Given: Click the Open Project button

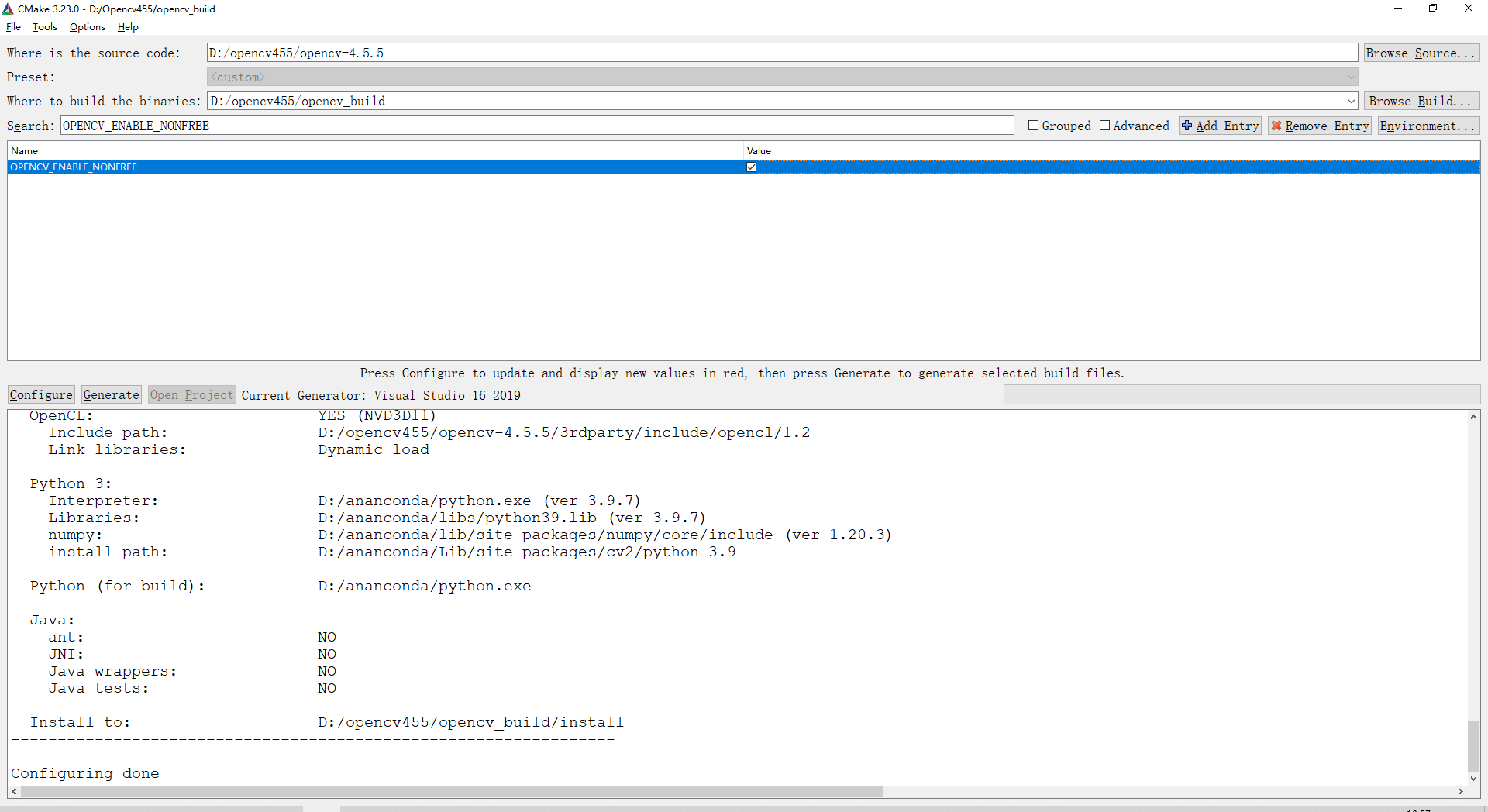Looking at the screenshot, I should (191, 394).
